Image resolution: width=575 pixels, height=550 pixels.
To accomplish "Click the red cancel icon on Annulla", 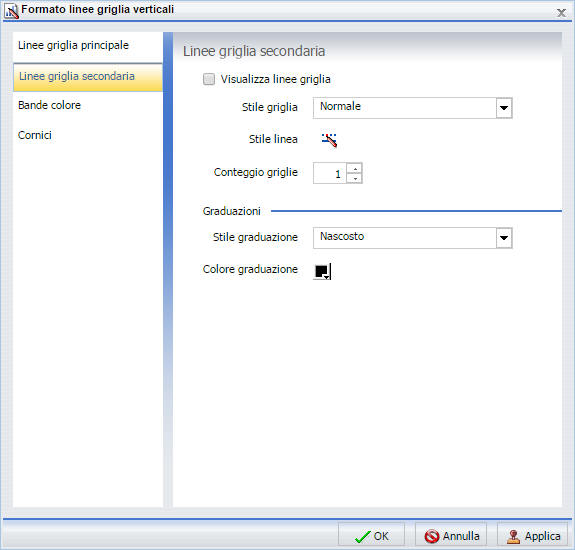I will click(432, 536).
